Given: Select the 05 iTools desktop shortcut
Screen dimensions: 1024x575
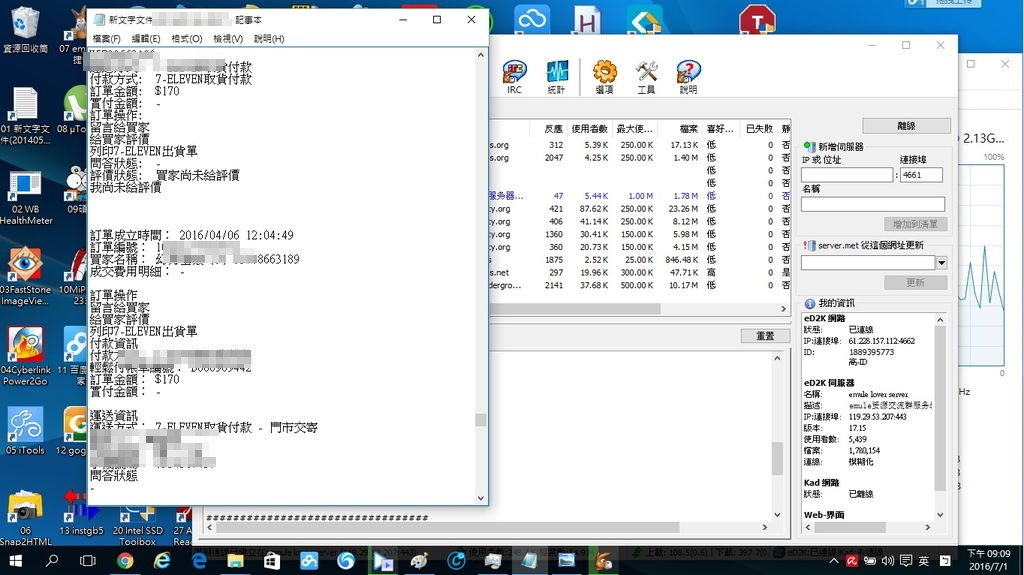Looking at the screenshot, I should tap(25, 431).
